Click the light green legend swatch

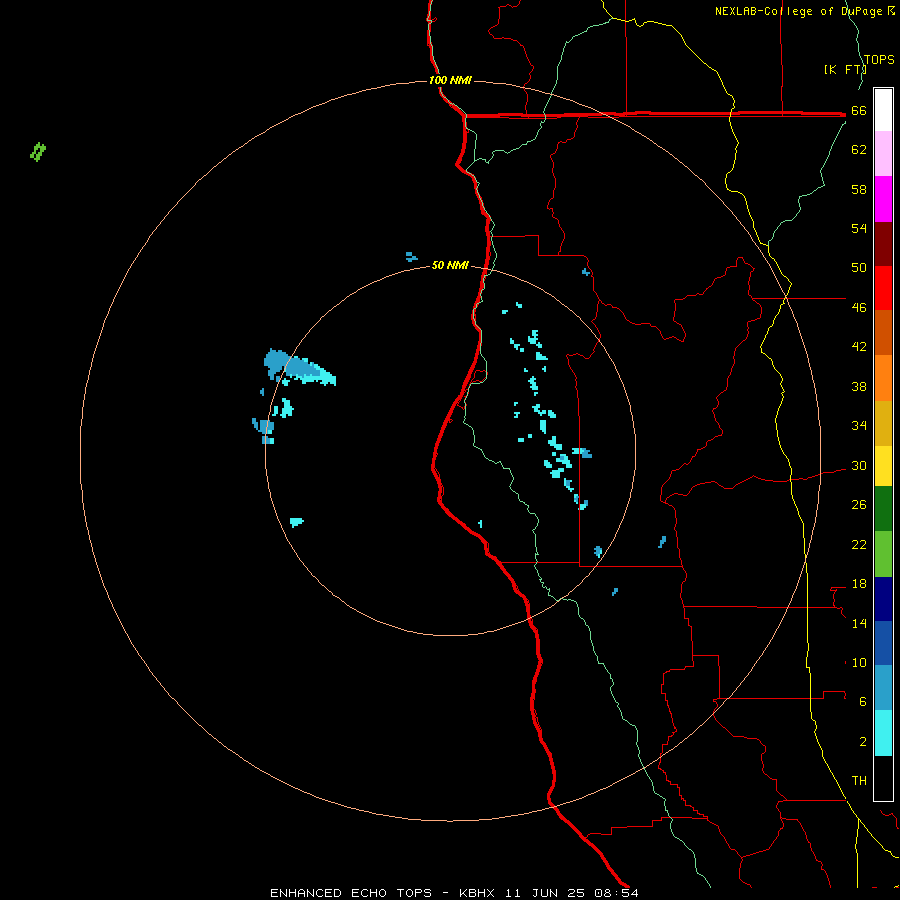(883, 554)
